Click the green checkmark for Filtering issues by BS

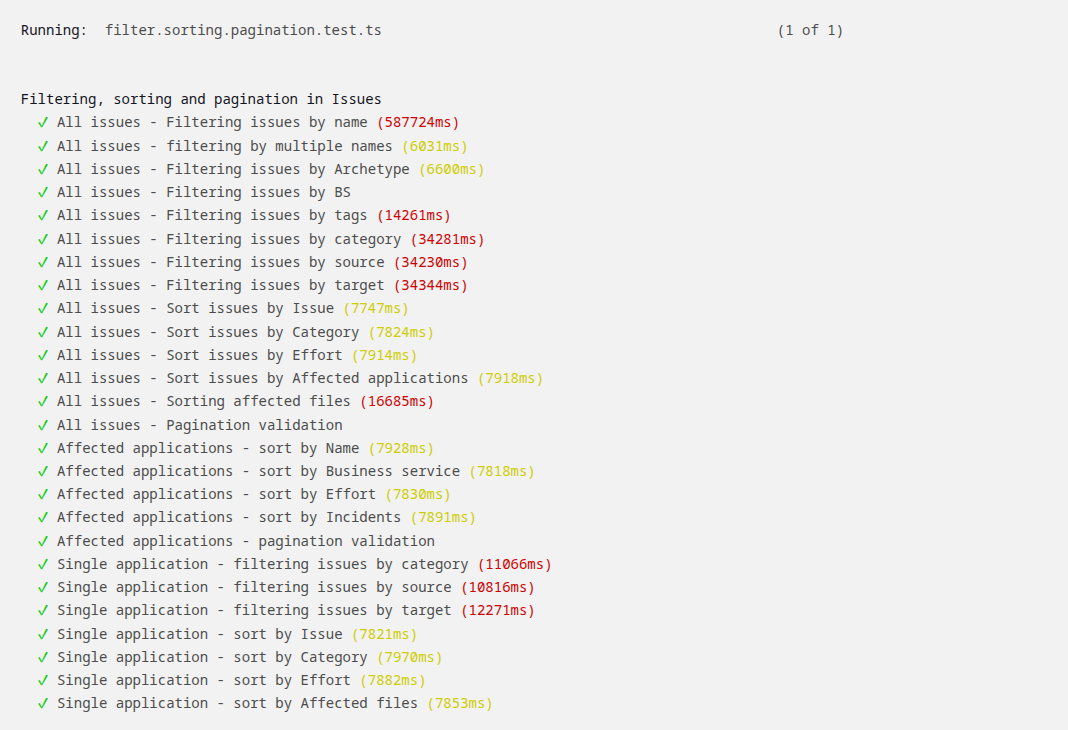click(x=43, y=192)
